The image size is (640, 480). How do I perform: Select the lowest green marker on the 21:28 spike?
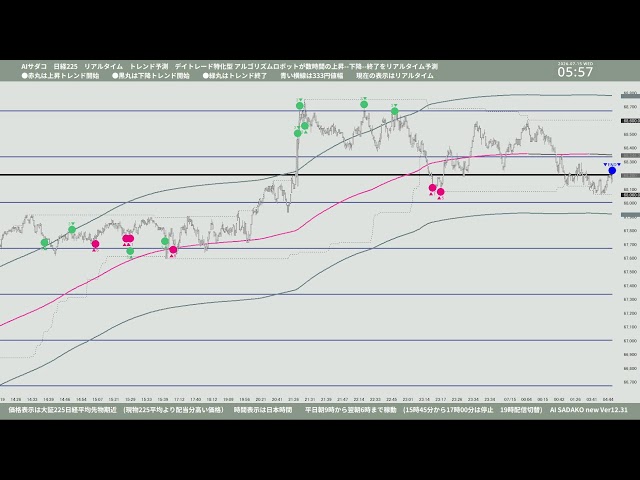298,133
